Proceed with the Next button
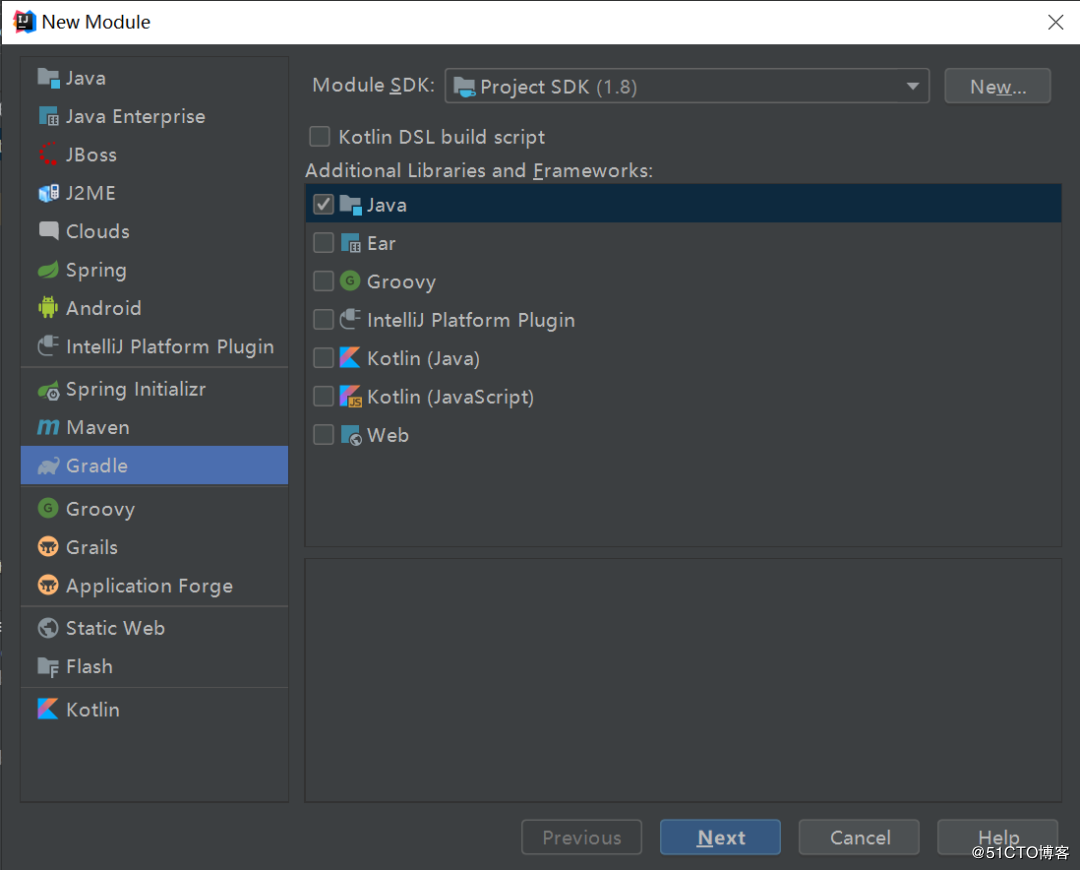Screen dimensions: 1080x870 [720, 837]
